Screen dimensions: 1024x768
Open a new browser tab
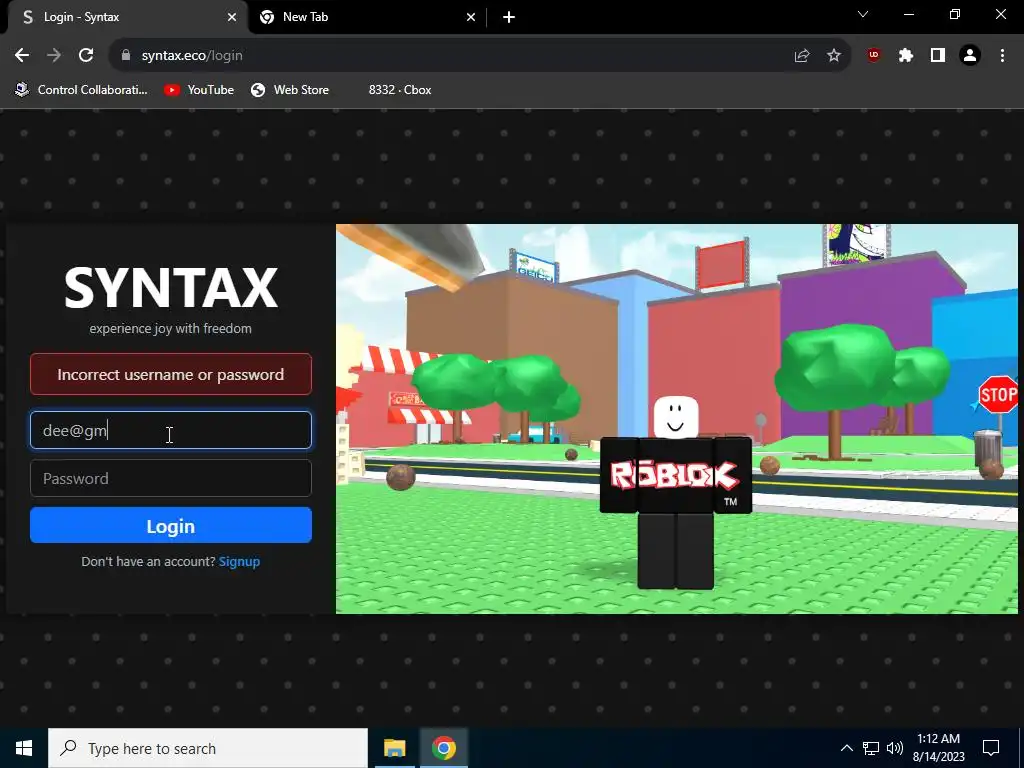[x=509, y=17]
